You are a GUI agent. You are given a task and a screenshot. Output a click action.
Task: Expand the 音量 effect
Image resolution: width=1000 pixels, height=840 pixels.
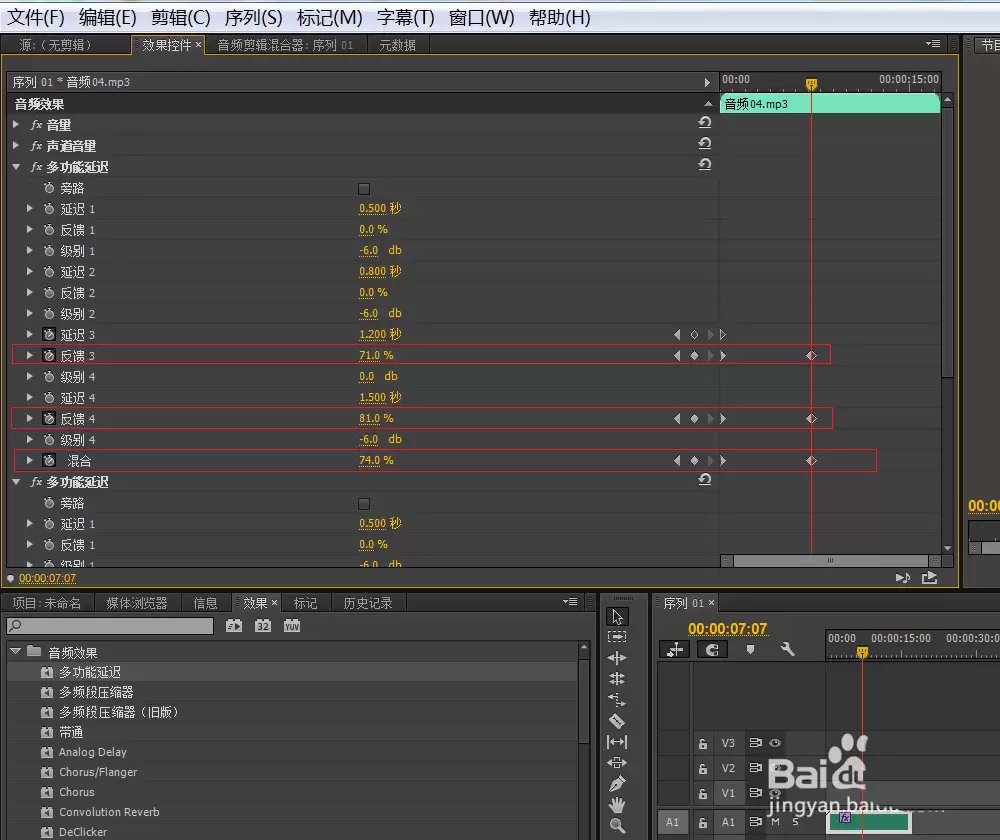tap(16, 124)
